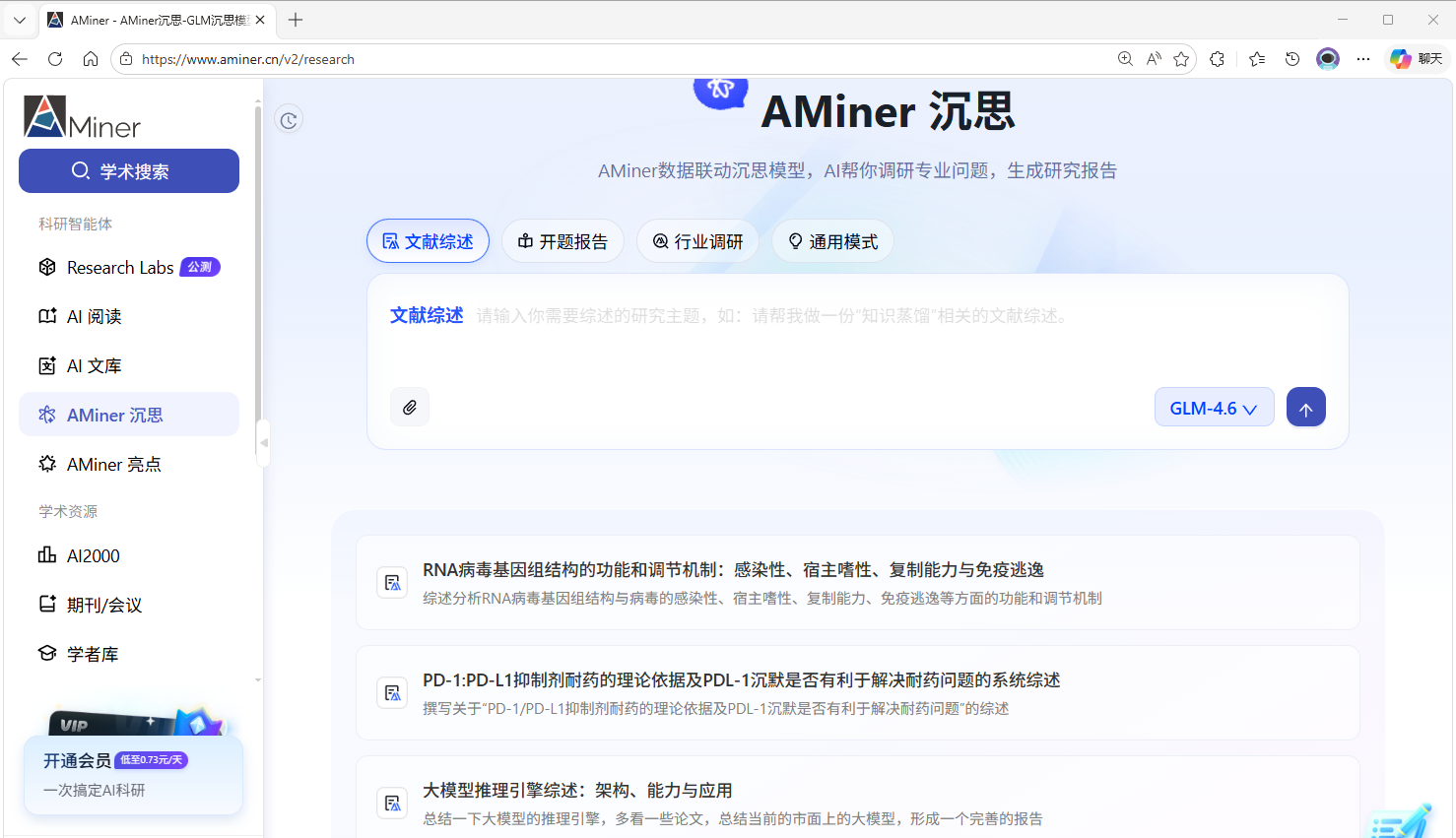This screenshot has width=1456, height=838.
Task: Select the 行业调研 tab
Action: [697, 241]
